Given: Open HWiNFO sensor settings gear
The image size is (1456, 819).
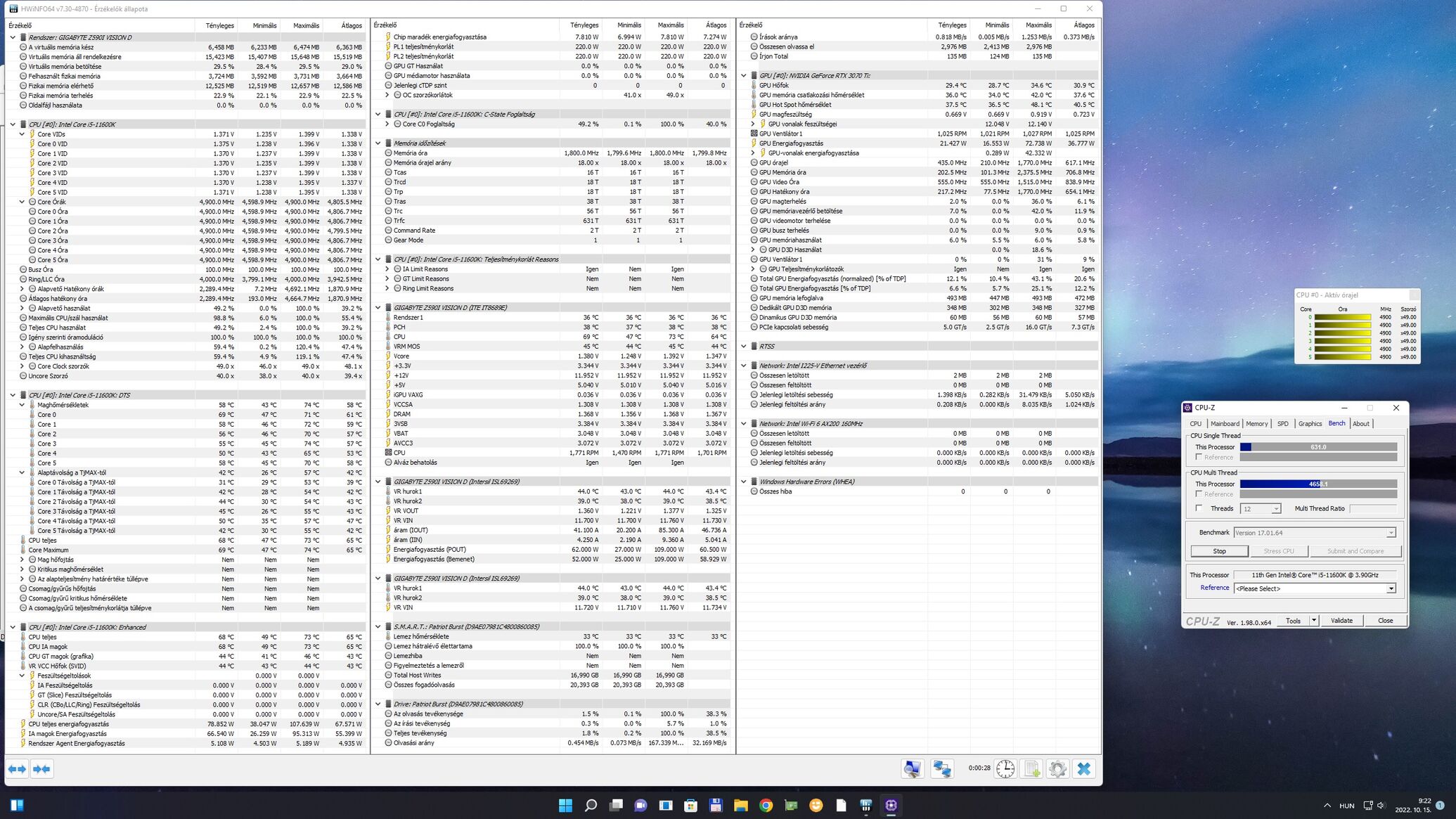Looking at the screenshot, I should 1057,769.
